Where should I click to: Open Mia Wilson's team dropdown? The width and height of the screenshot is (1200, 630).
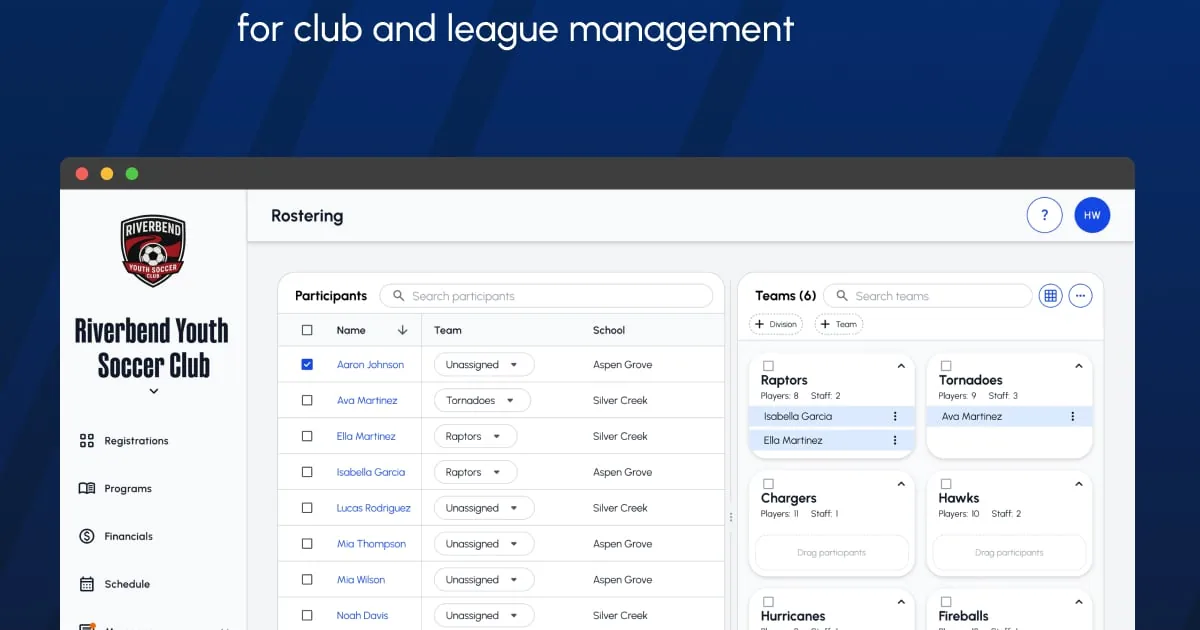point(484,581)
